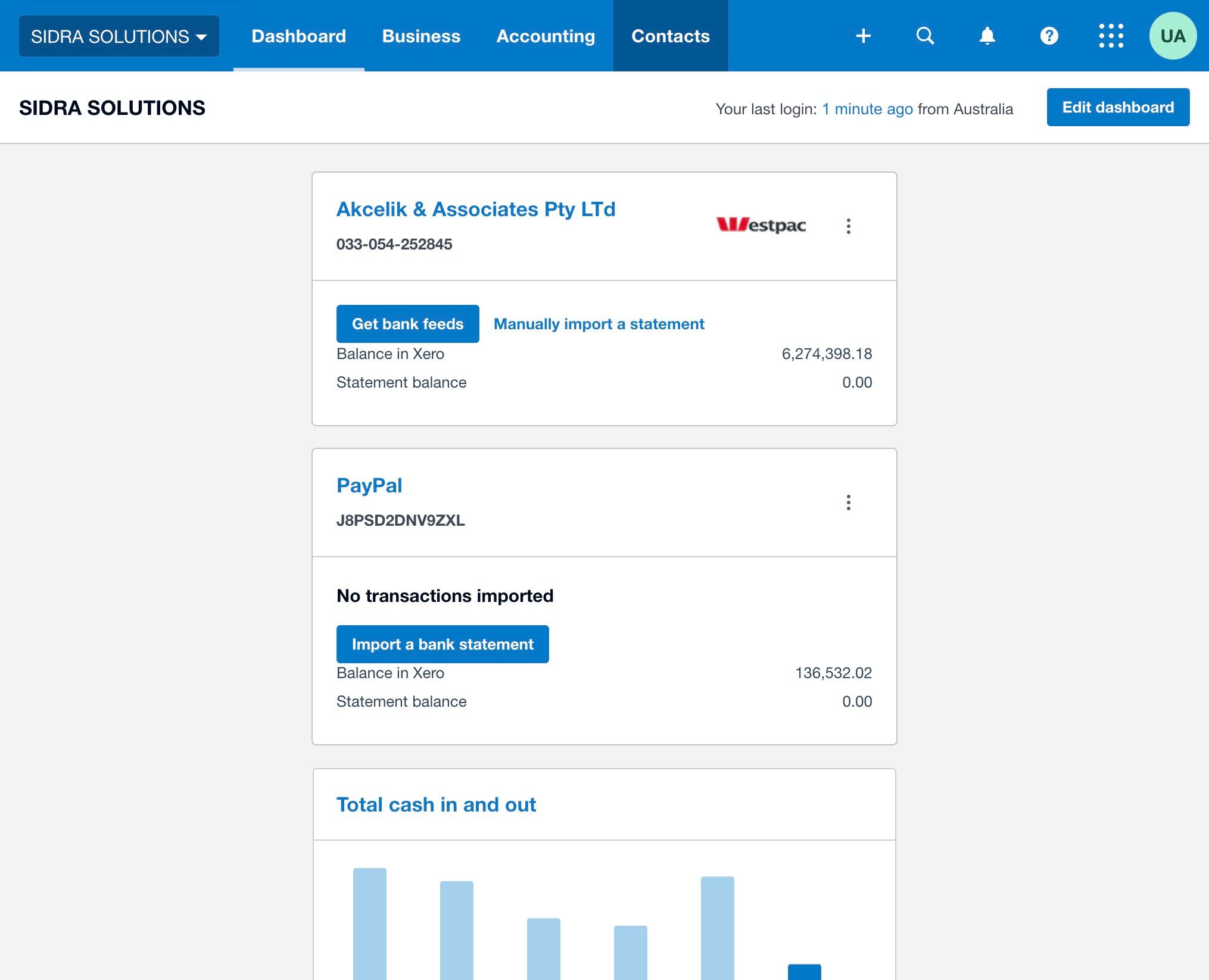Switch to the Business menu
Image resolution: width=1209 pixels, height=980 pixels.
[420, 36]
